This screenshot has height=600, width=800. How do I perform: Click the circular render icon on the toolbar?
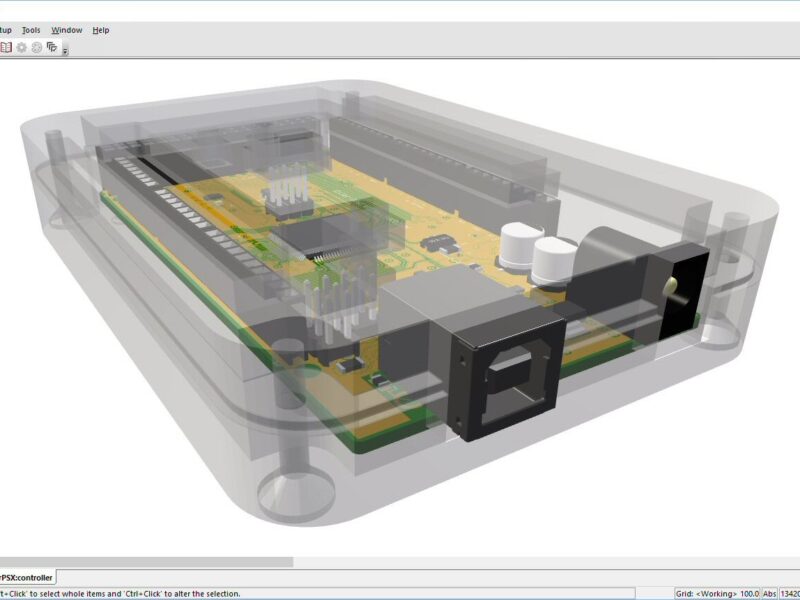pos(36,46)
